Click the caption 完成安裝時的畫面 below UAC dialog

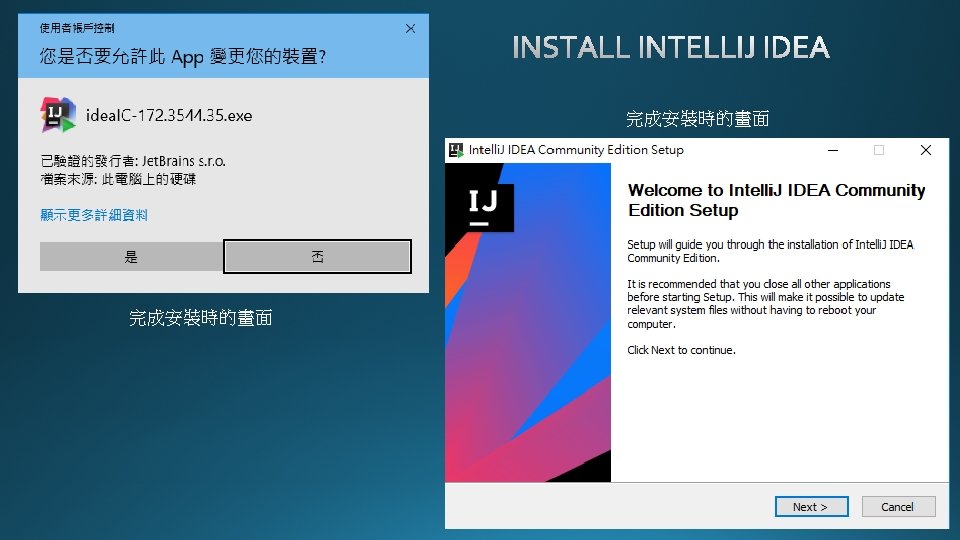201,318
